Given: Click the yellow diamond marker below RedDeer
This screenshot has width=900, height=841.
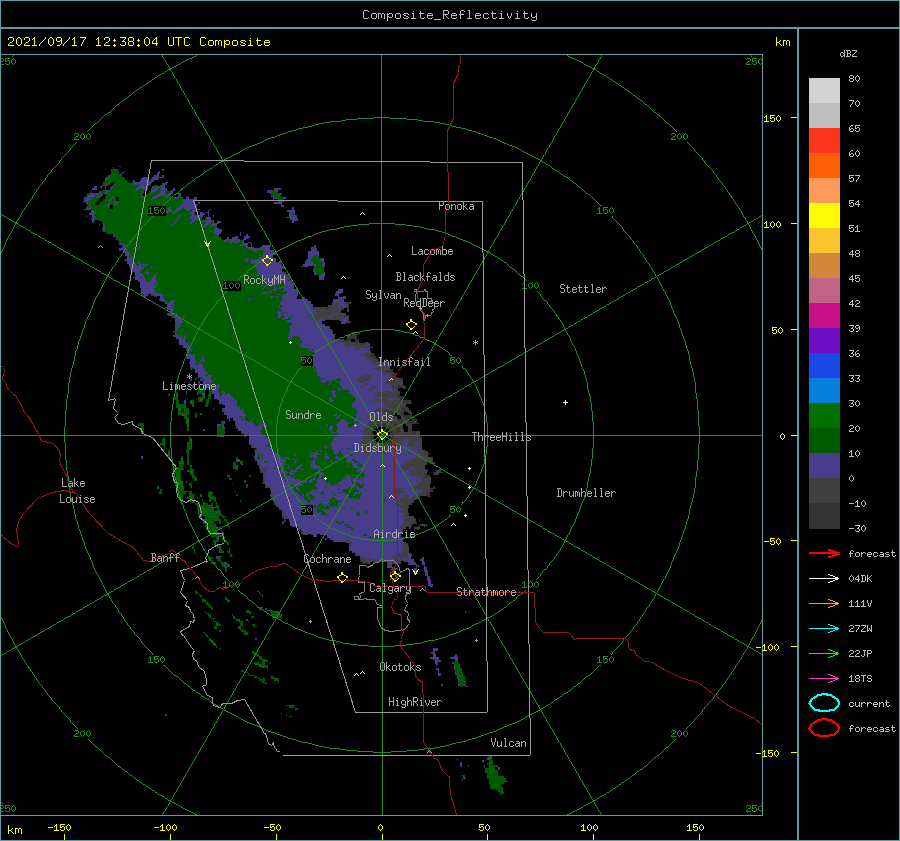Looking at the screenshot, I should (412, 325).
